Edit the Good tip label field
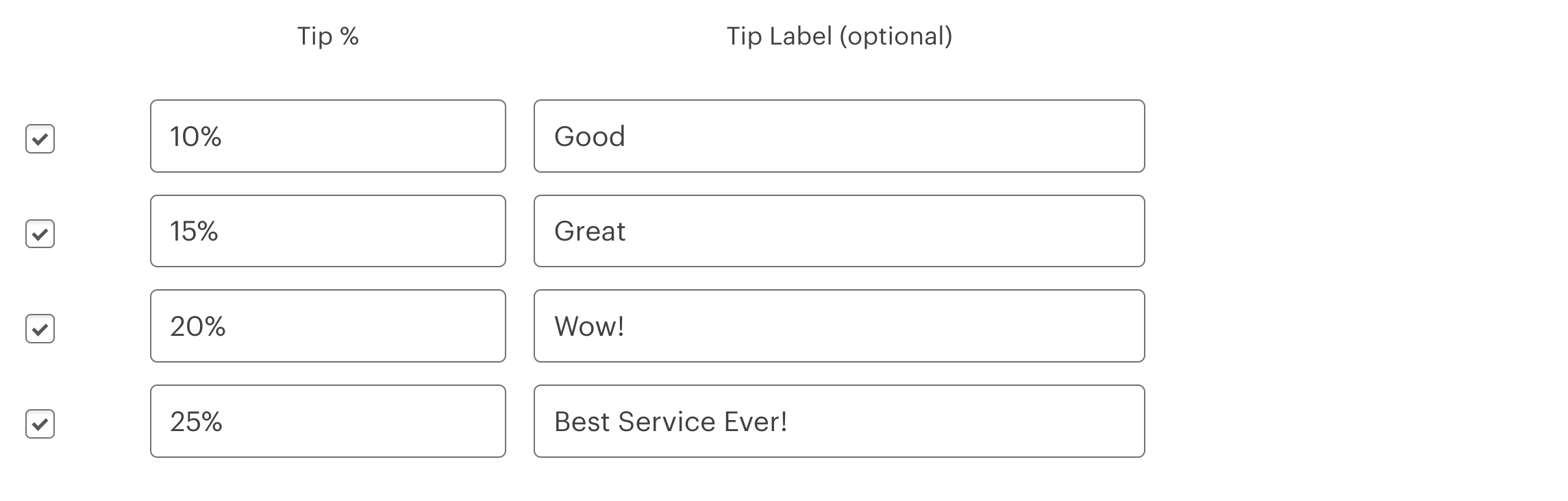1568x501 pixels. point(839,136)
